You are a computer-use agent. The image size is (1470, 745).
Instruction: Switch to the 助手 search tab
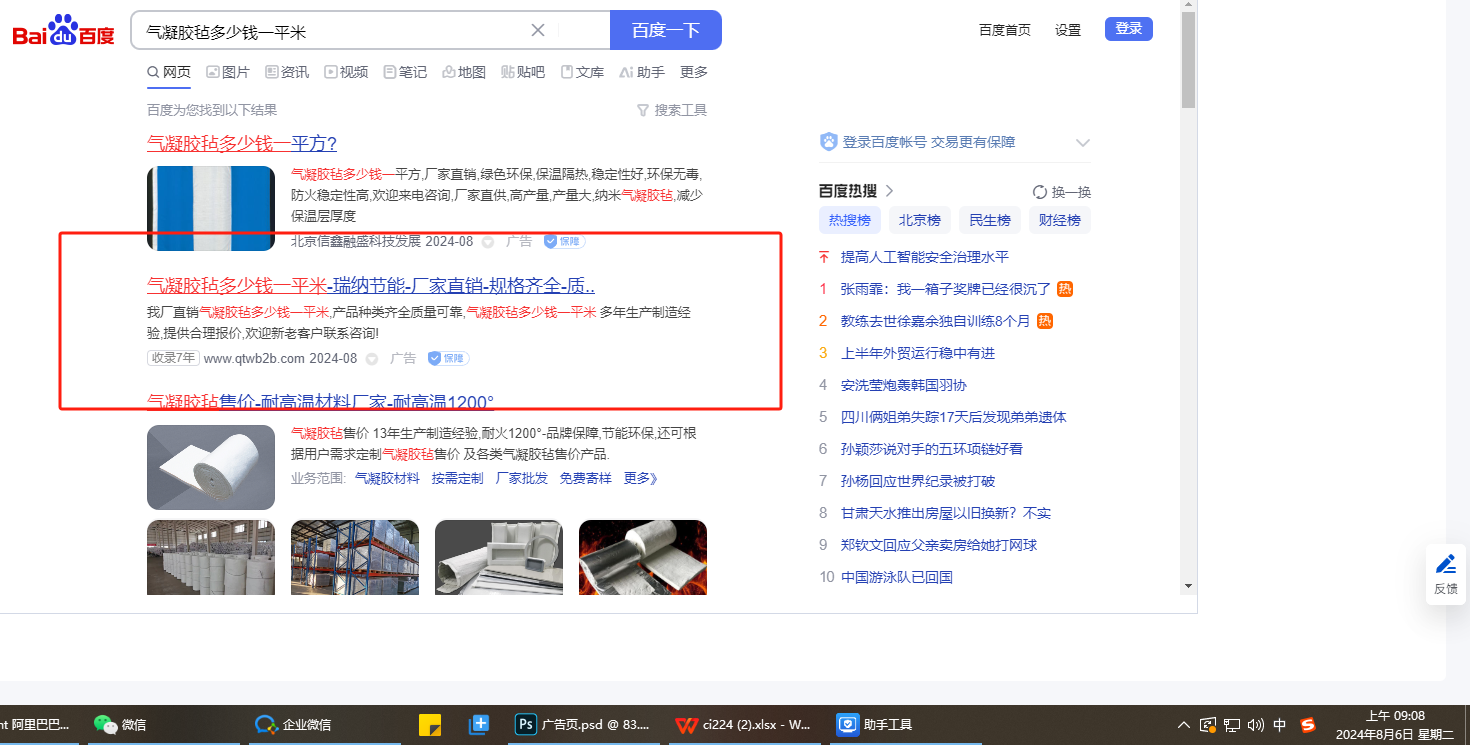click(642, 72)
